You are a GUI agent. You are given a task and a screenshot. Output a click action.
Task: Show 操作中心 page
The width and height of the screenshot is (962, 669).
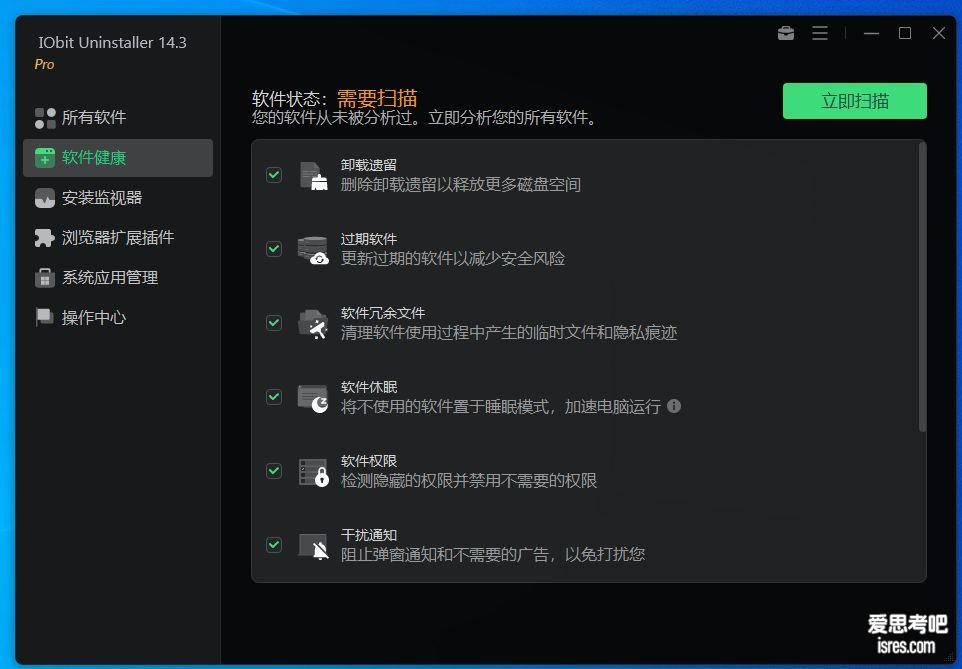(118, 317)
